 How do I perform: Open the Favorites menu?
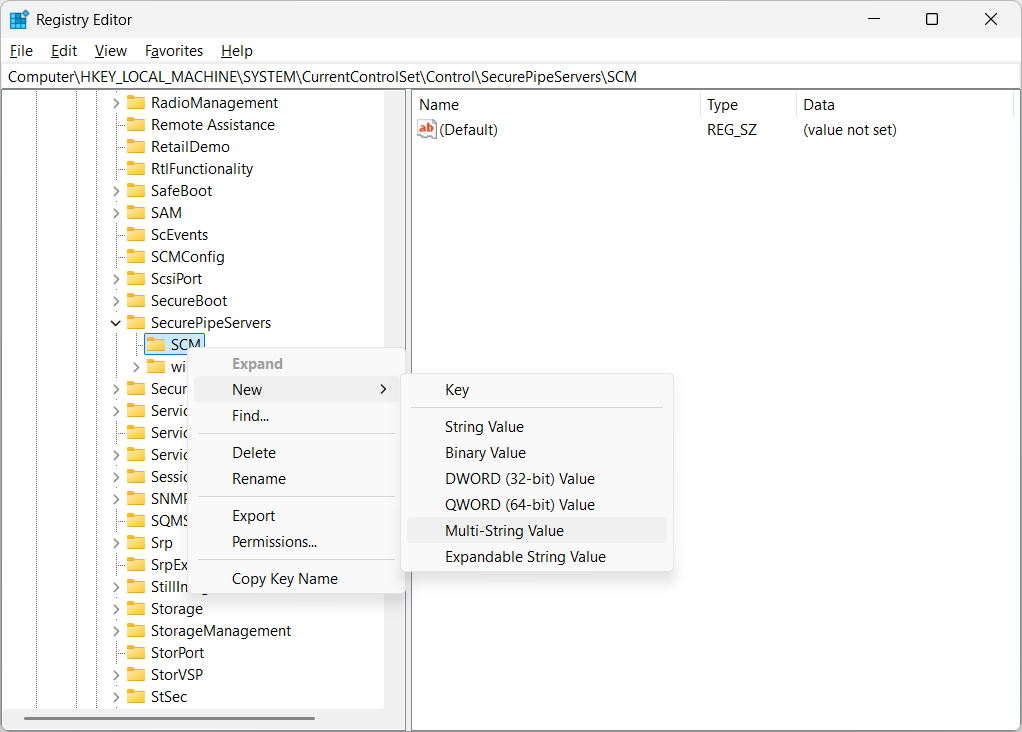point(174,51)
